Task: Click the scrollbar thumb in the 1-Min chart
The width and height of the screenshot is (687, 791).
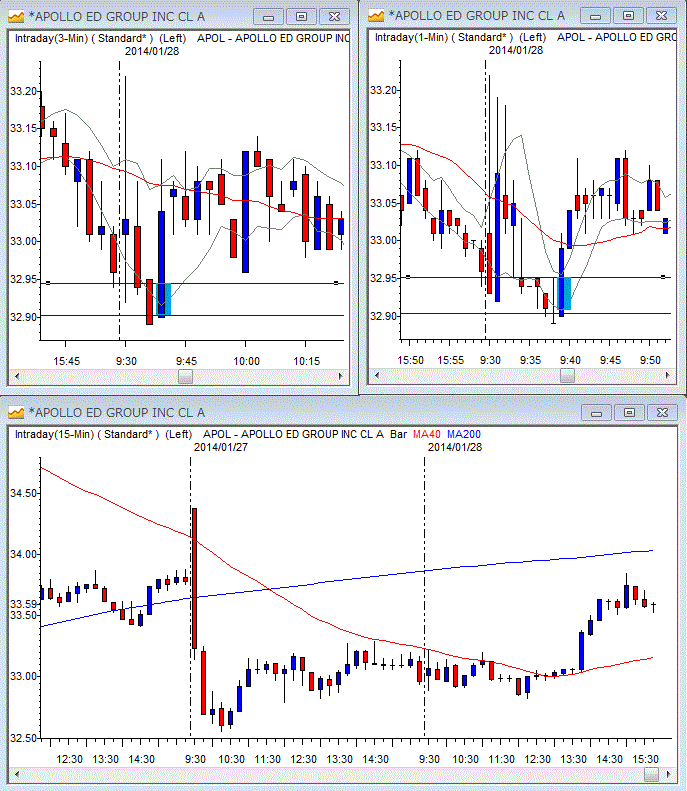Action: [x=567, y=376]
